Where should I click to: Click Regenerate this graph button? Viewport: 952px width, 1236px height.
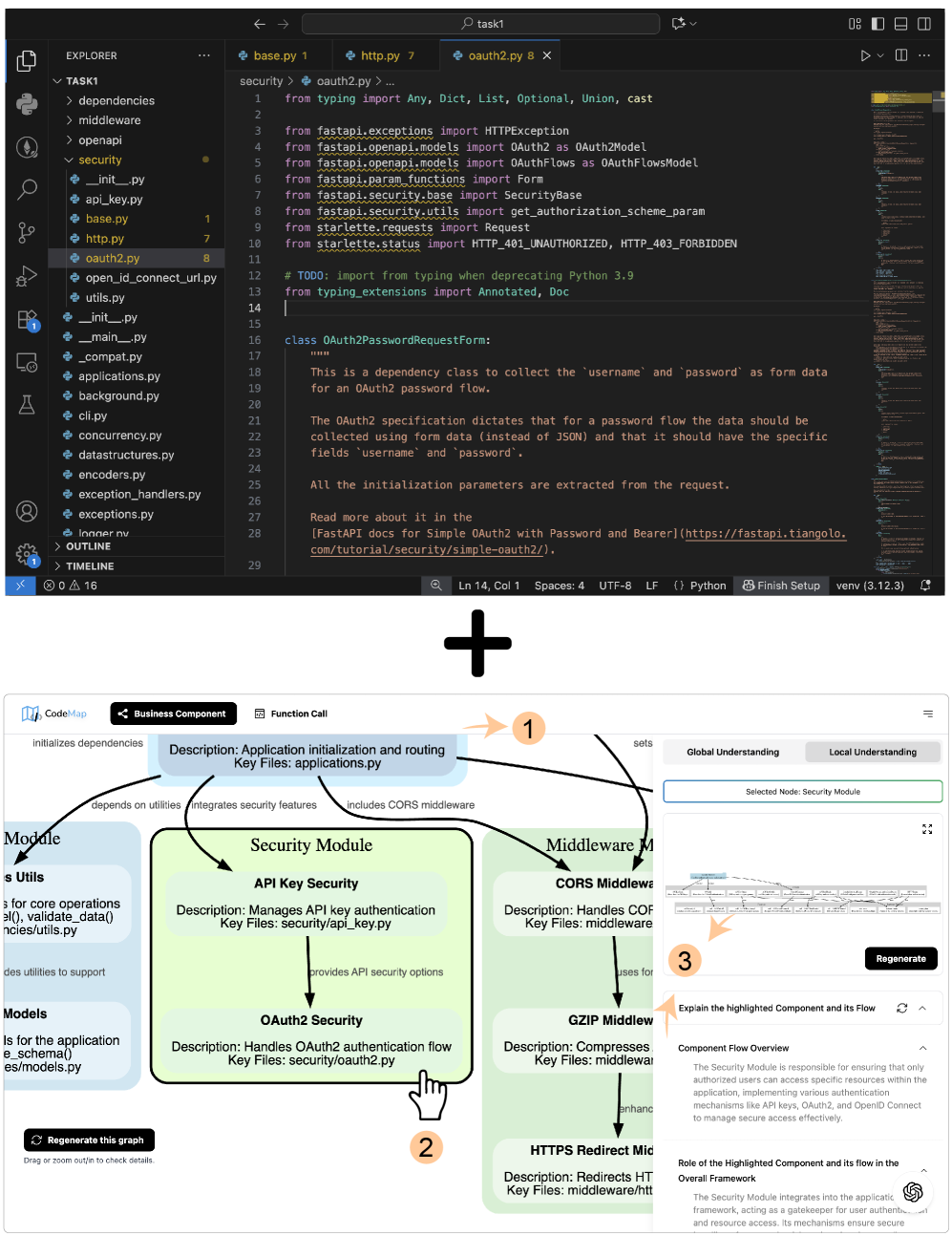click(x=89, y=1140)
